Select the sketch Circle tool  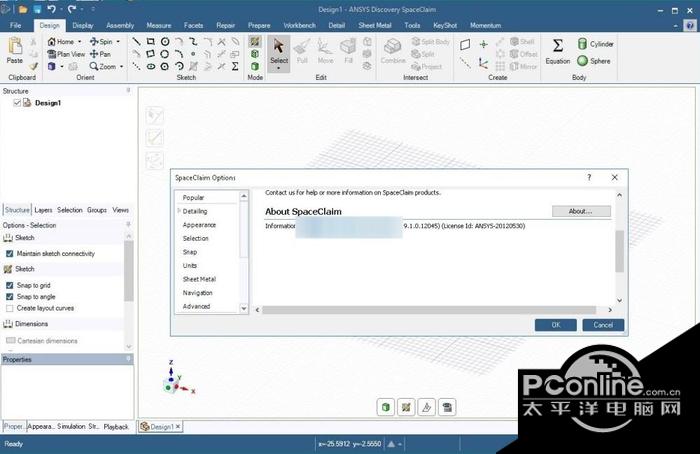(x=165, y=42)
